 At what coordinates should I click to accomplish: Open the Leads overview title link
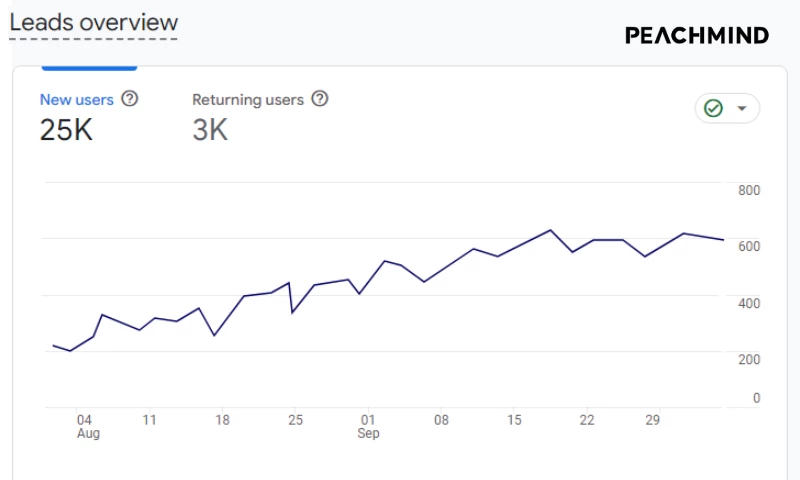pos(94,23)
